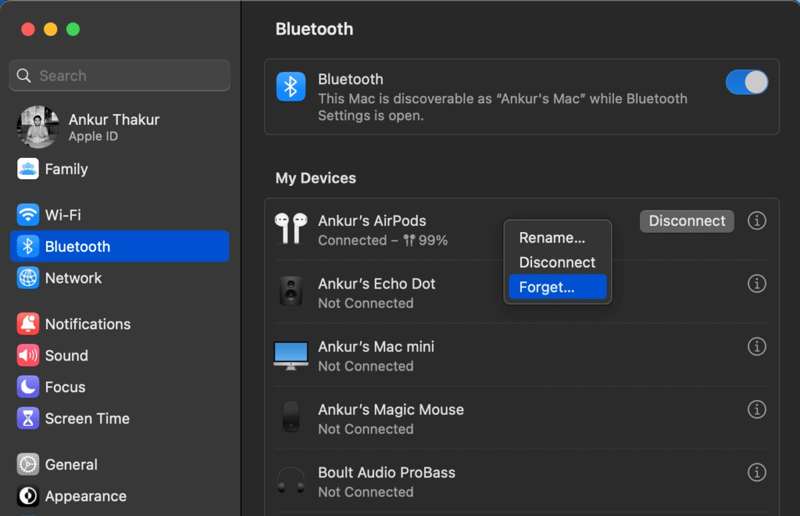
Task: Open Appearance settings icon
Action: pos(28,496)
